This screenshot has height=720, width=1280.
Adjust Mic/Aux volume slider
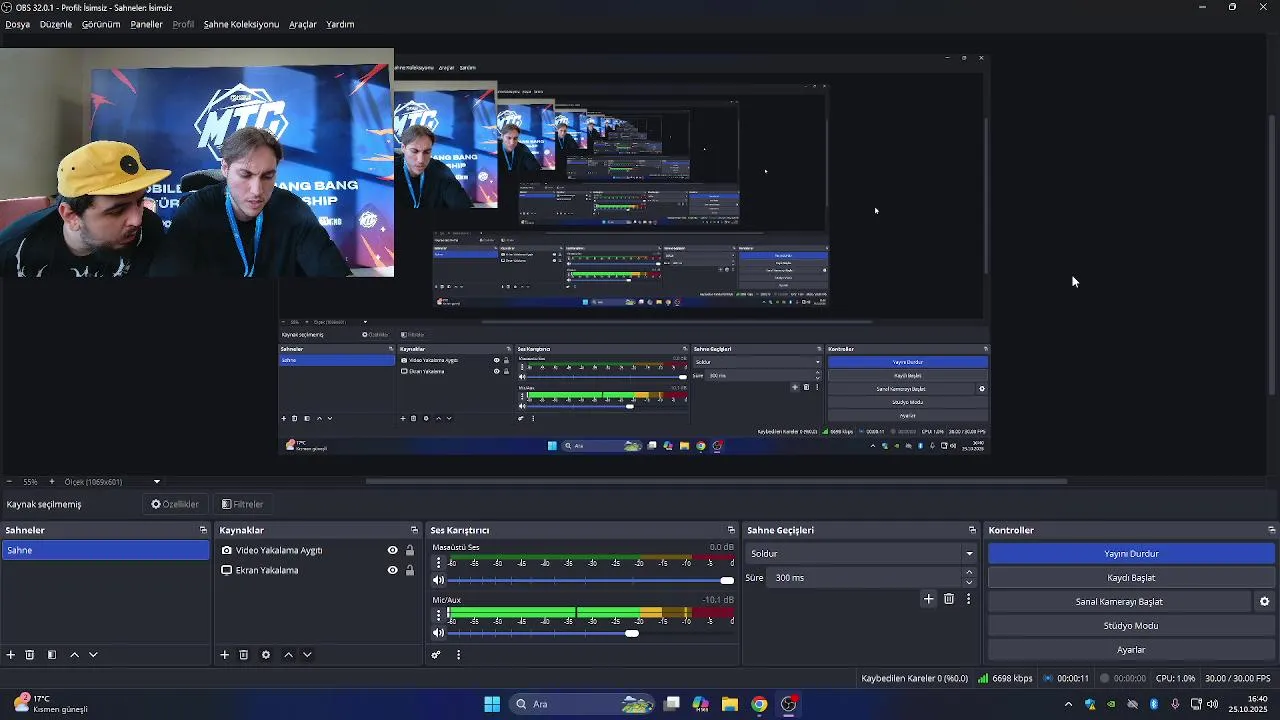click(632, 633)
